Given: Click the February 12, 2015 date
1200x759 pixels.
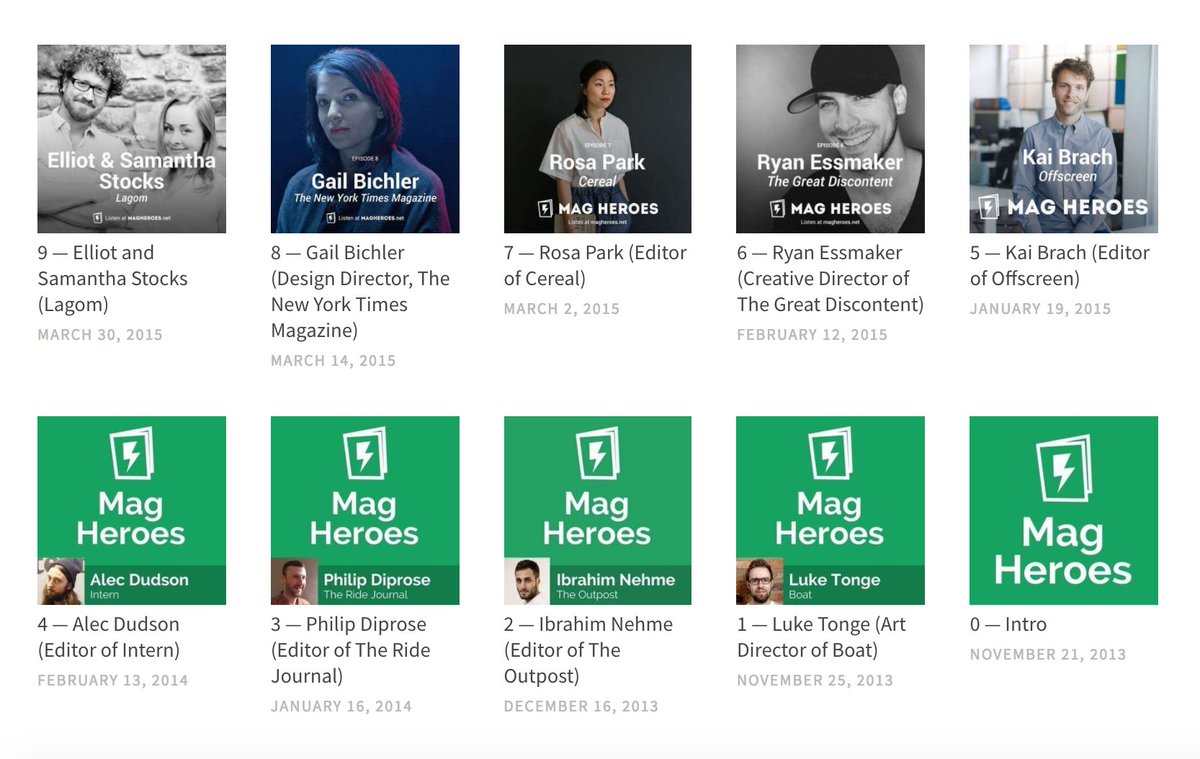Looking at the screenshot, I should point(812,335).
